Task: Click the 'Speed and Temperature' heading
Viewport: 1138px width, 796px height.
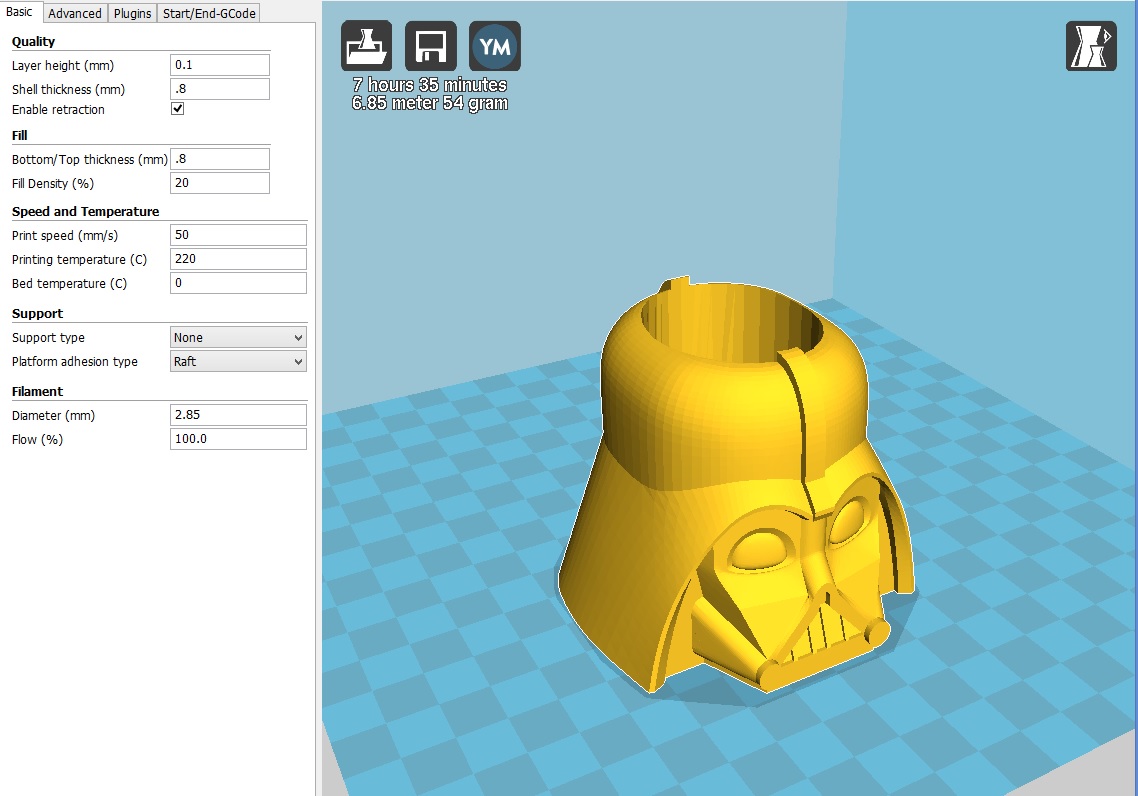Action: point(86,211)
